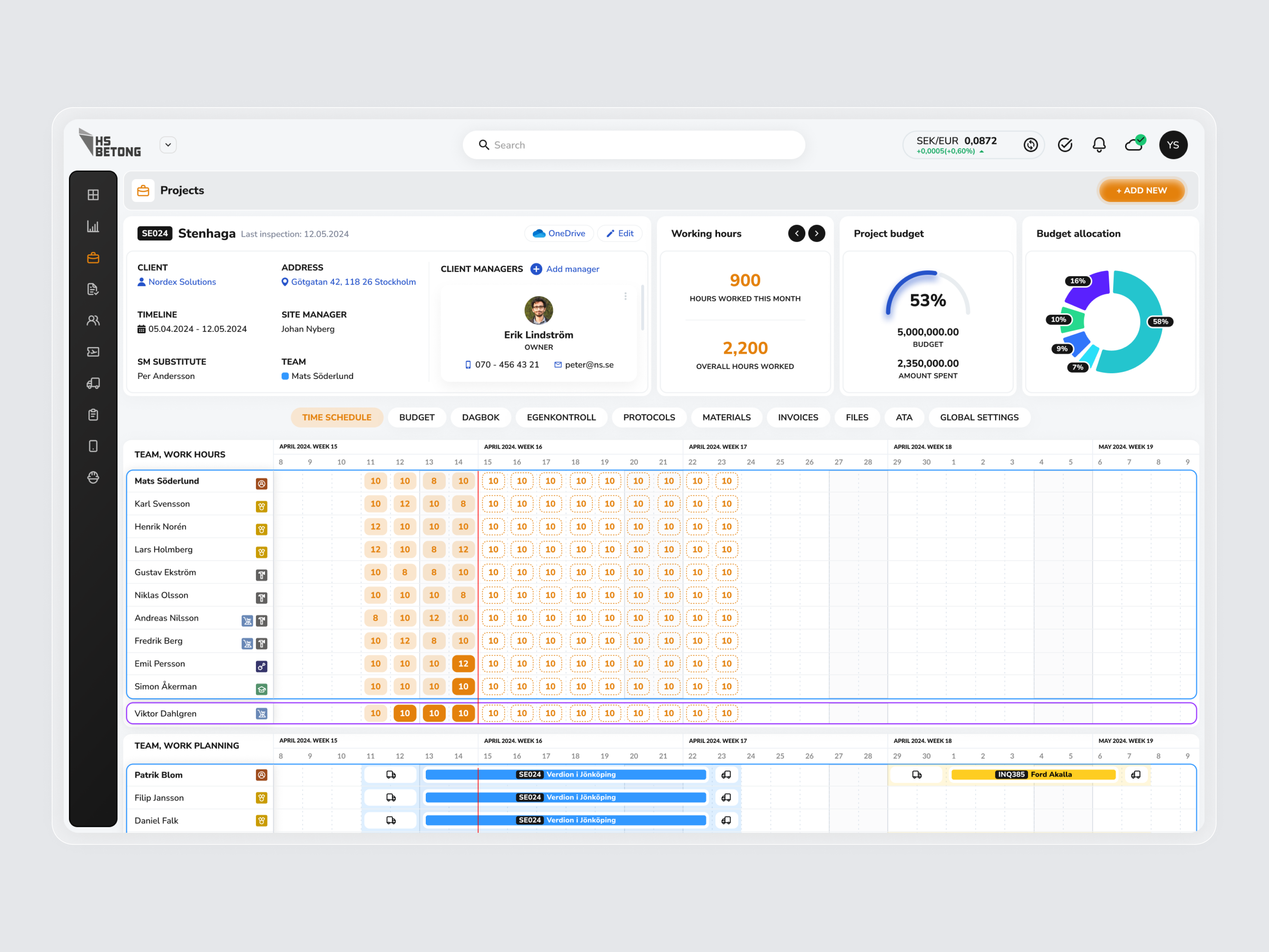Expand the chevron next to the HS Betong logo

168,145
